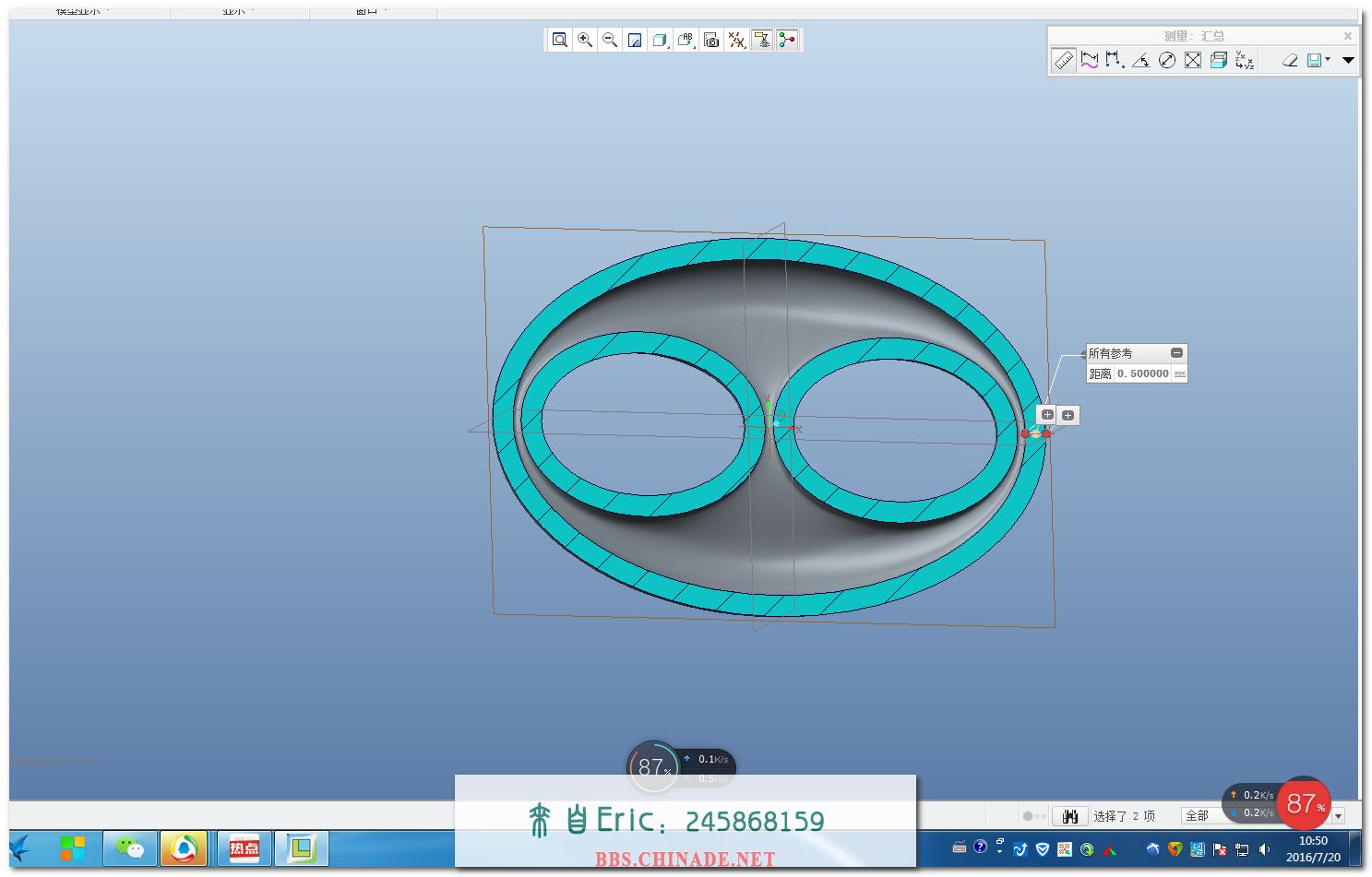Toggle spin center display icon

point(787,40)
